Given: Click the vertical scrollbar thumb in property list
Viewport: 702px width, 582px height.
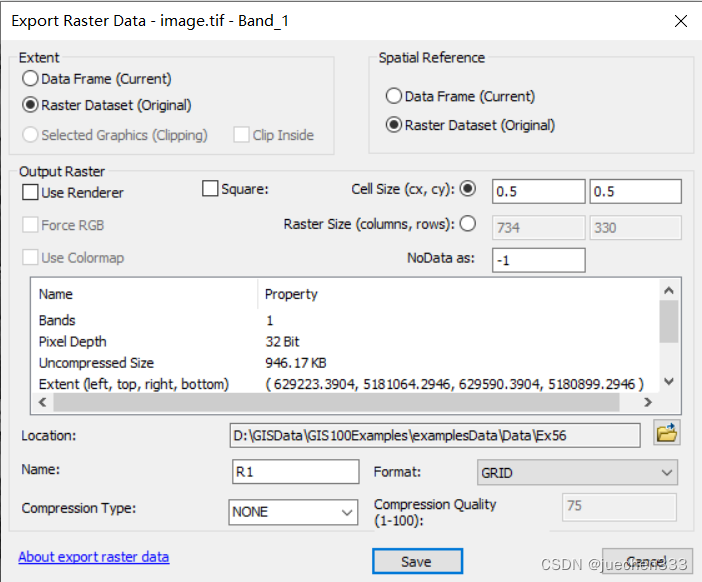Looking at the screenshot, I should pyautogui.click(x=669, y=321).
